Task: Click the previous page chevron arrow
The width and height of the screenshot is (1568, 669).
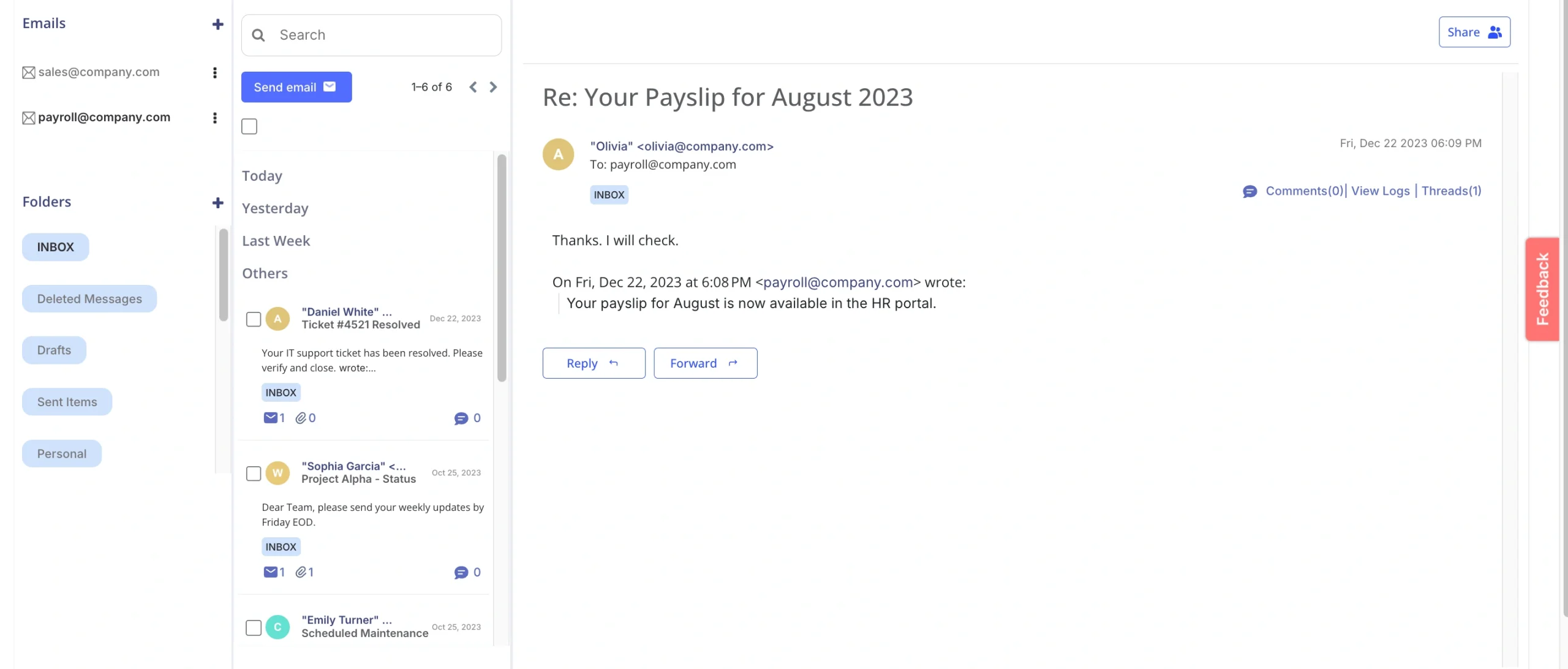Action: (x=472, y=87)
